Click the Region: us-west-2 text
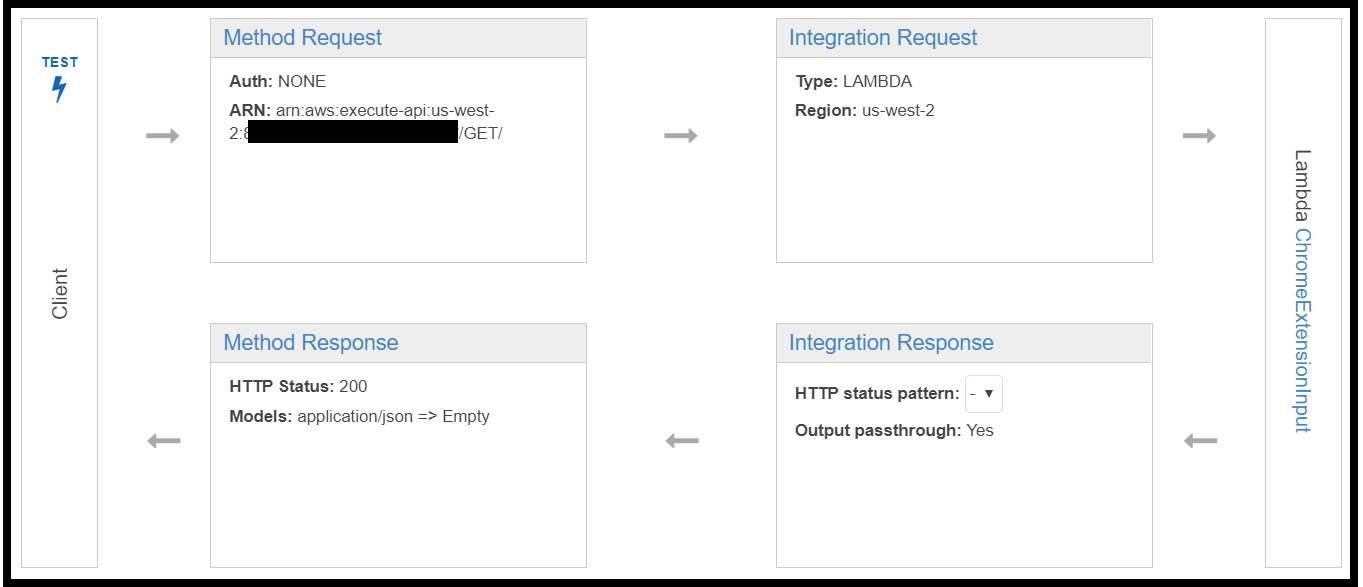The width and height of the screenshot is (1363, 587). click(x=864, y=110)
